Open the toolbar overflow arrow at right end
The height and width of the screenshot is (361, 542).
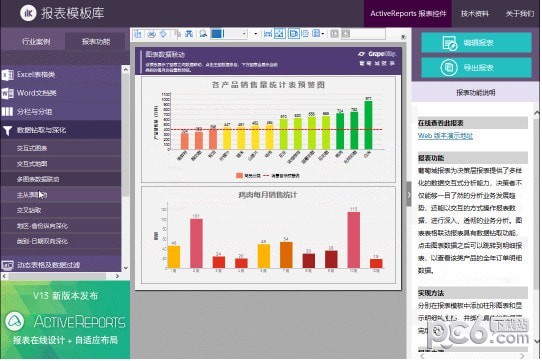pos(403,37)
